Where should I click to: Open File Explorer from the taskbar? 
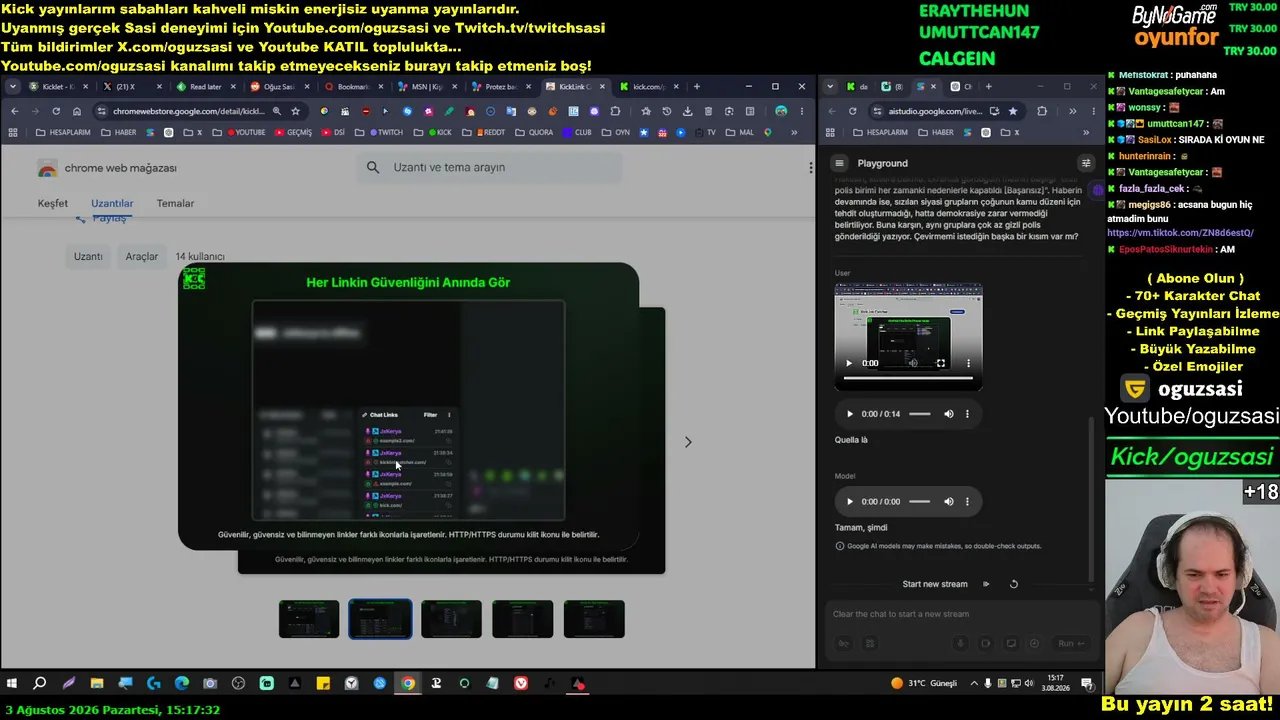pyautogui.click(x=97, y=684)
